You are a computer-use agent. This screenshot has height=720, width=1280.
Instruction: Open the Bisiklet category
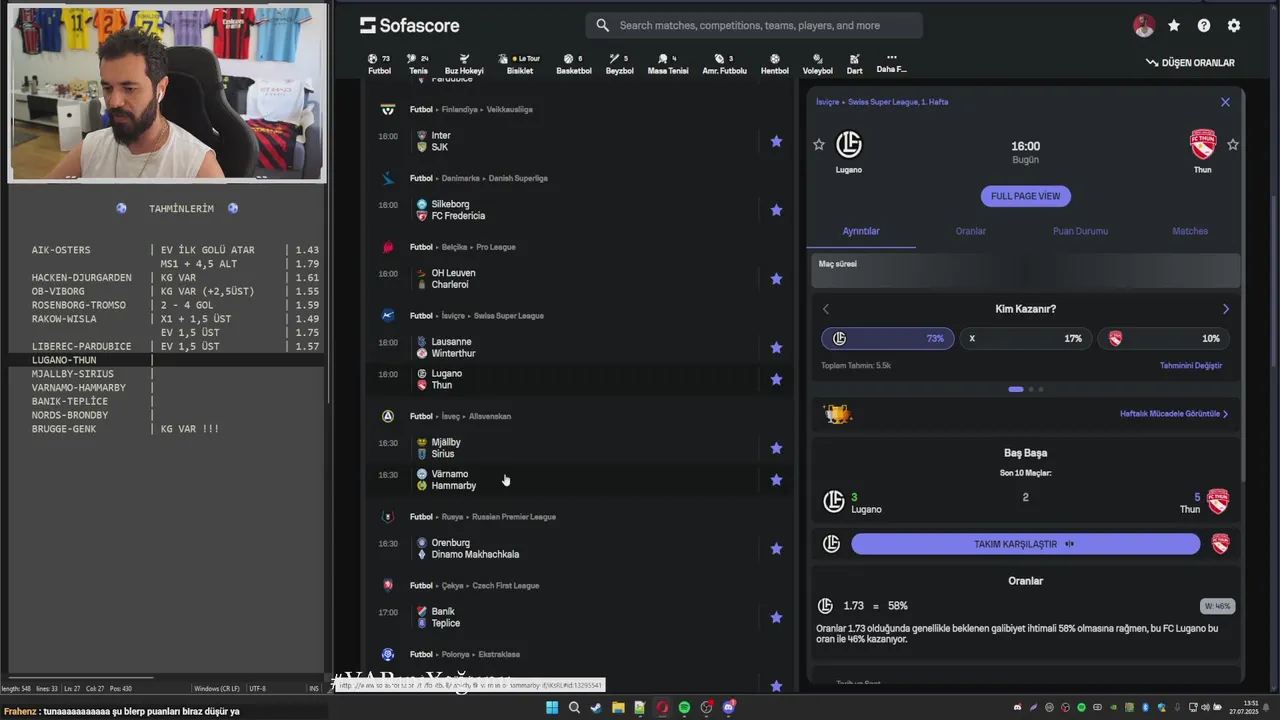520,64
